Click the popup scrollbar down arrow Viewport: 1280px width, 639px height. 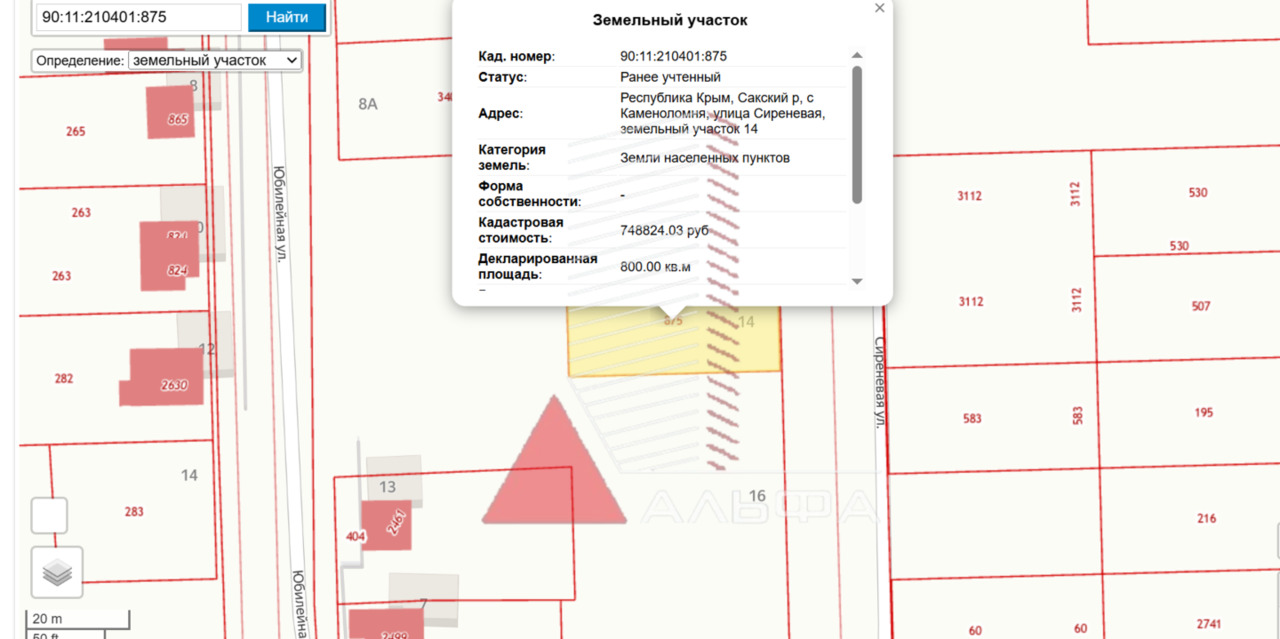[857, 282]
